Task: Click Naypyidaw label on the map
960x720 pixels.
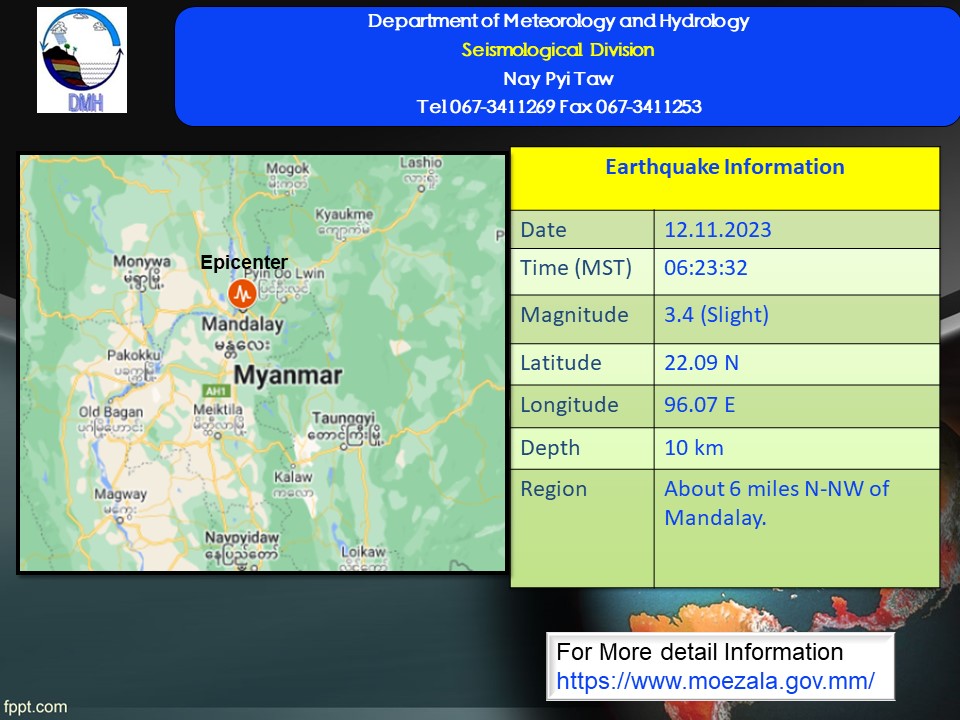Action: [x=242, y=537]
